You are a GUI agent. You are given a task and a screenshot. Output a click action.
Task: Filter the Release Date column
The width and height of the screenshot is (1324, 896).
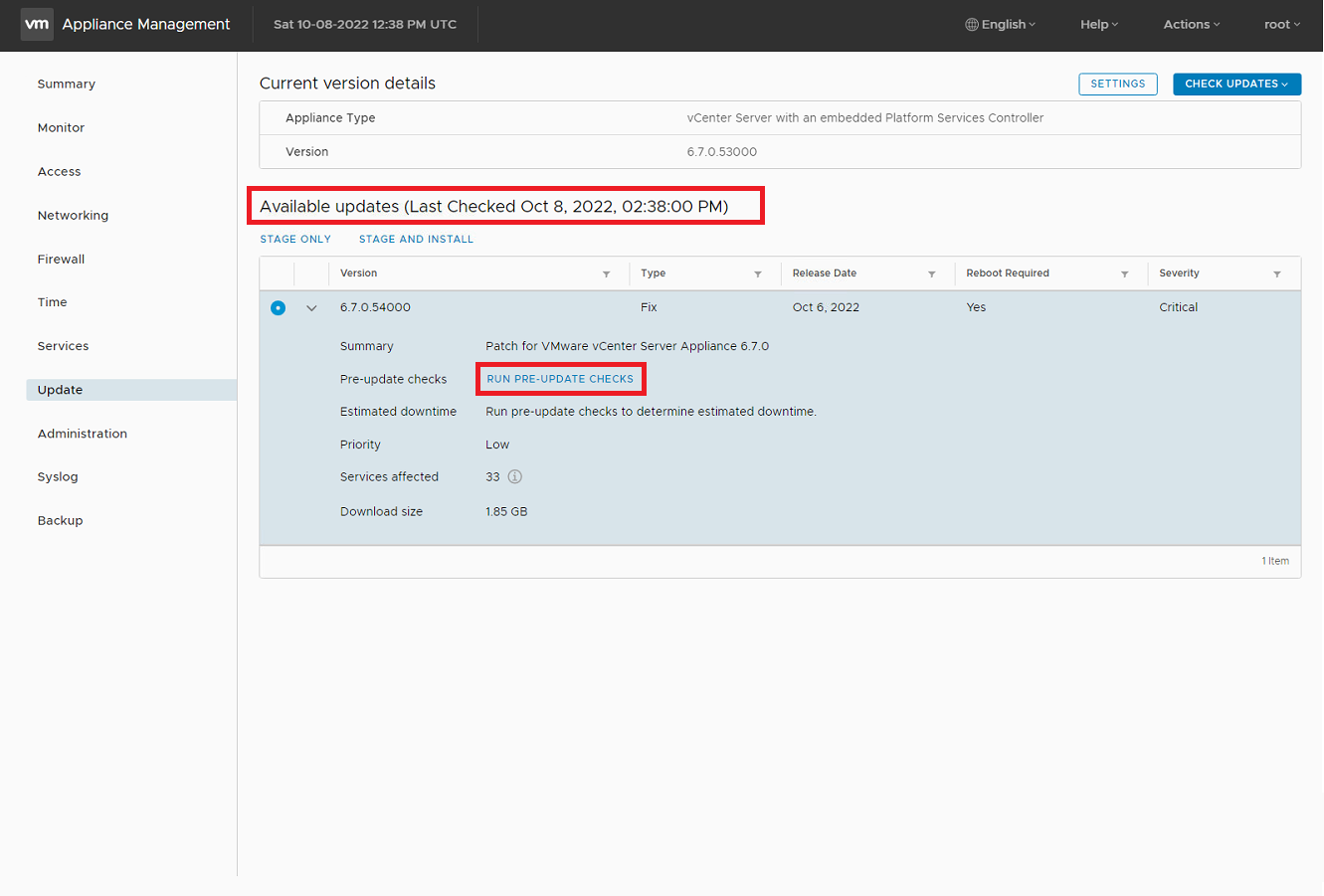[x=932, y=273]
